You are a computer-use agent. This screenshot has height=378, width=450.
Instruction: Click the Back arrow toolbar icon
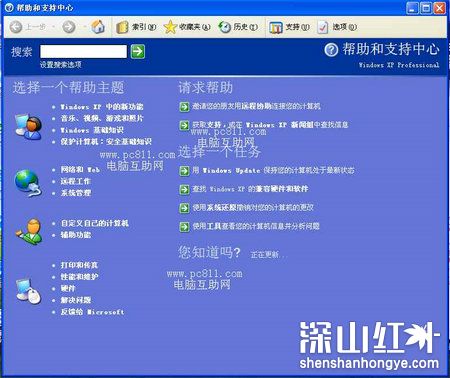point(16,27)
